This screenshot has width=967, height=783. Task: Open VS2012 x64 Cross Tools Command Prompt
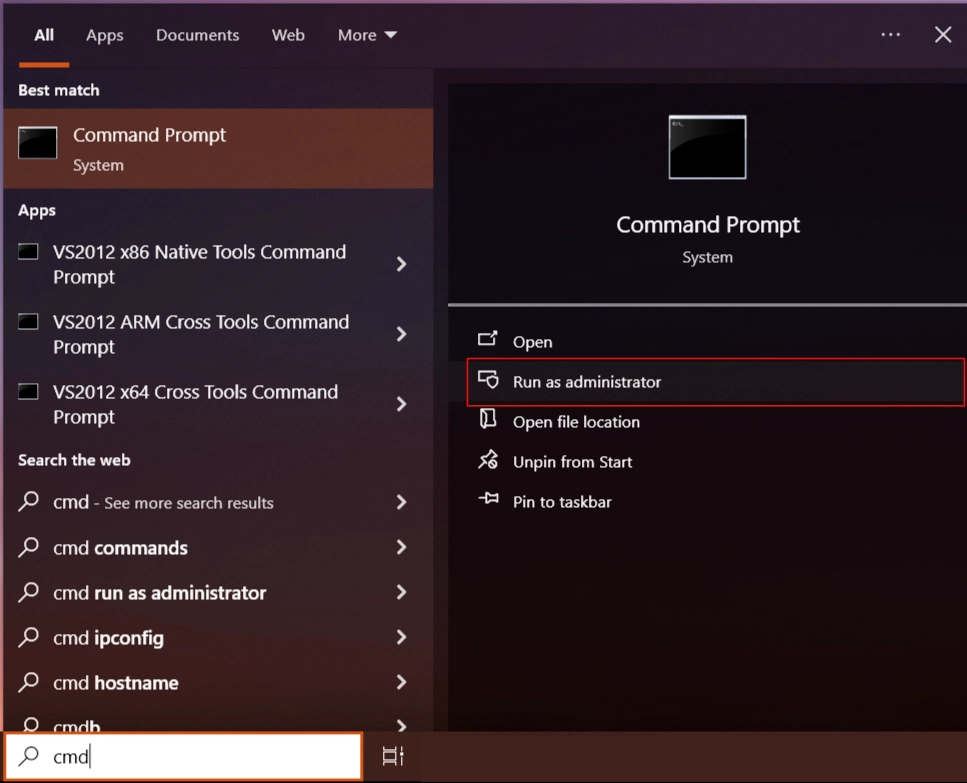click(195, 404)
